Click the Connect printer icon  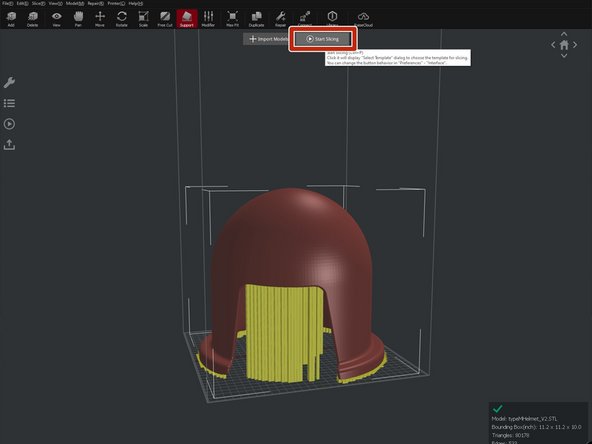(305, 18)
